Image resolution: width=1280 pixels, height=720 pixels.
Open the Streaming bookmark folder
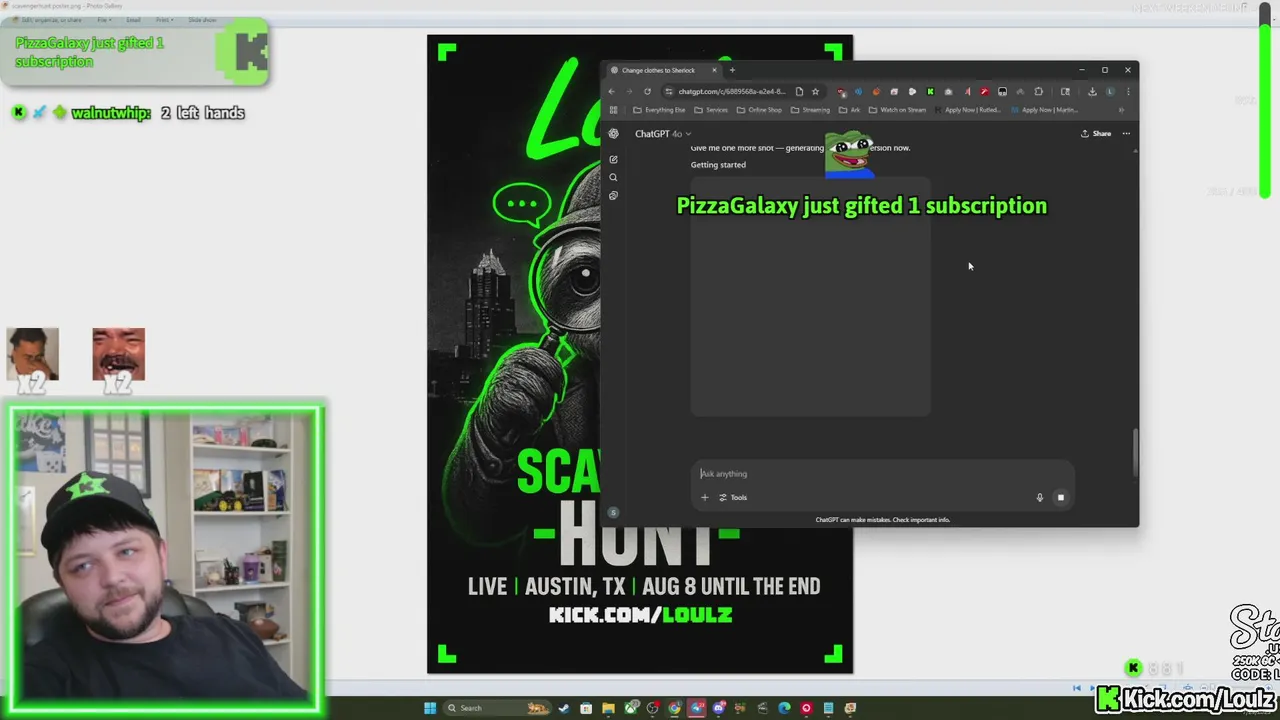coord(810,110)
